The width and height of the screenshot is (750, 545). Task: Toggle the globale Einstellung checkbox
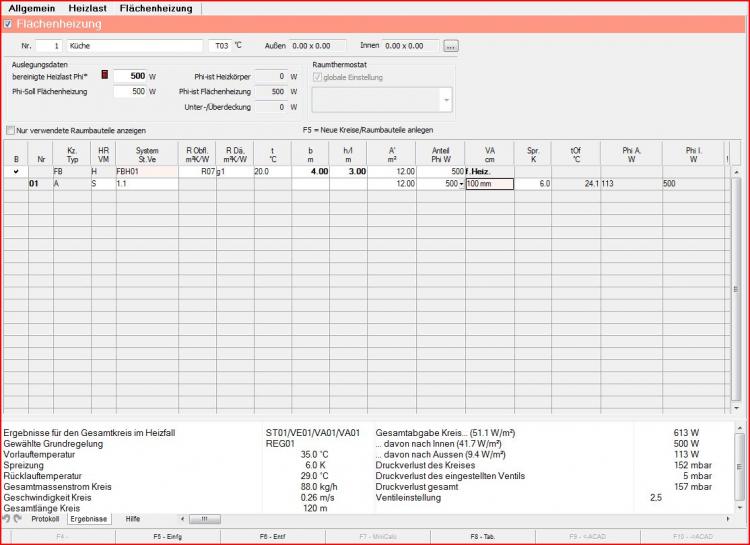(x=317, y=77)
